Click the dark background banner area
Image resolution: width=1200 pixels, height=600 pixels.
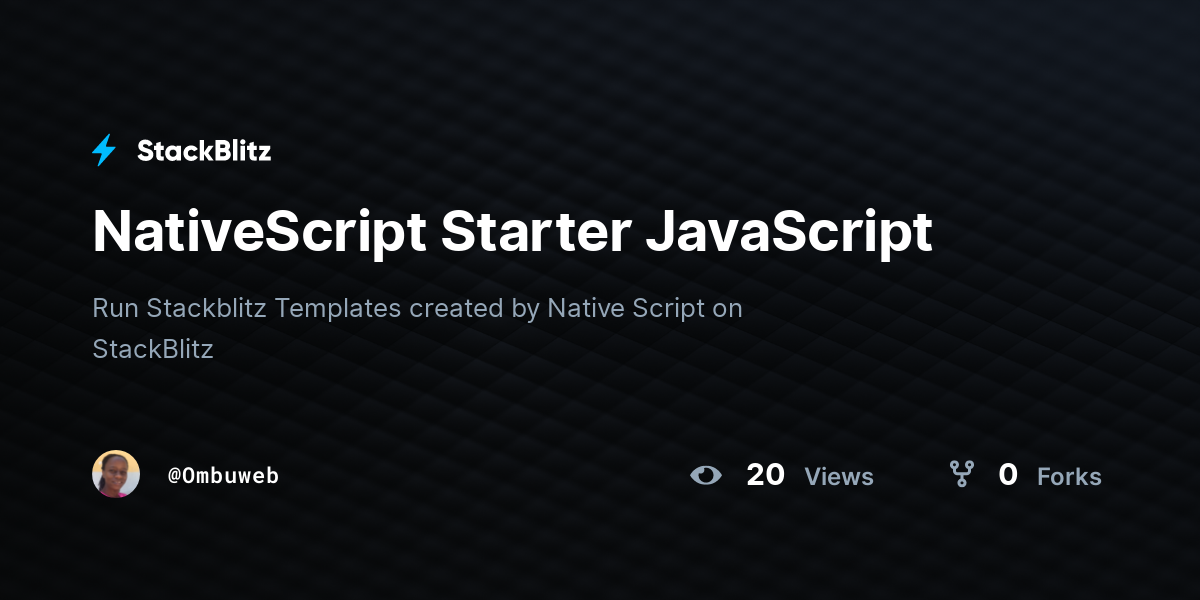600,560
